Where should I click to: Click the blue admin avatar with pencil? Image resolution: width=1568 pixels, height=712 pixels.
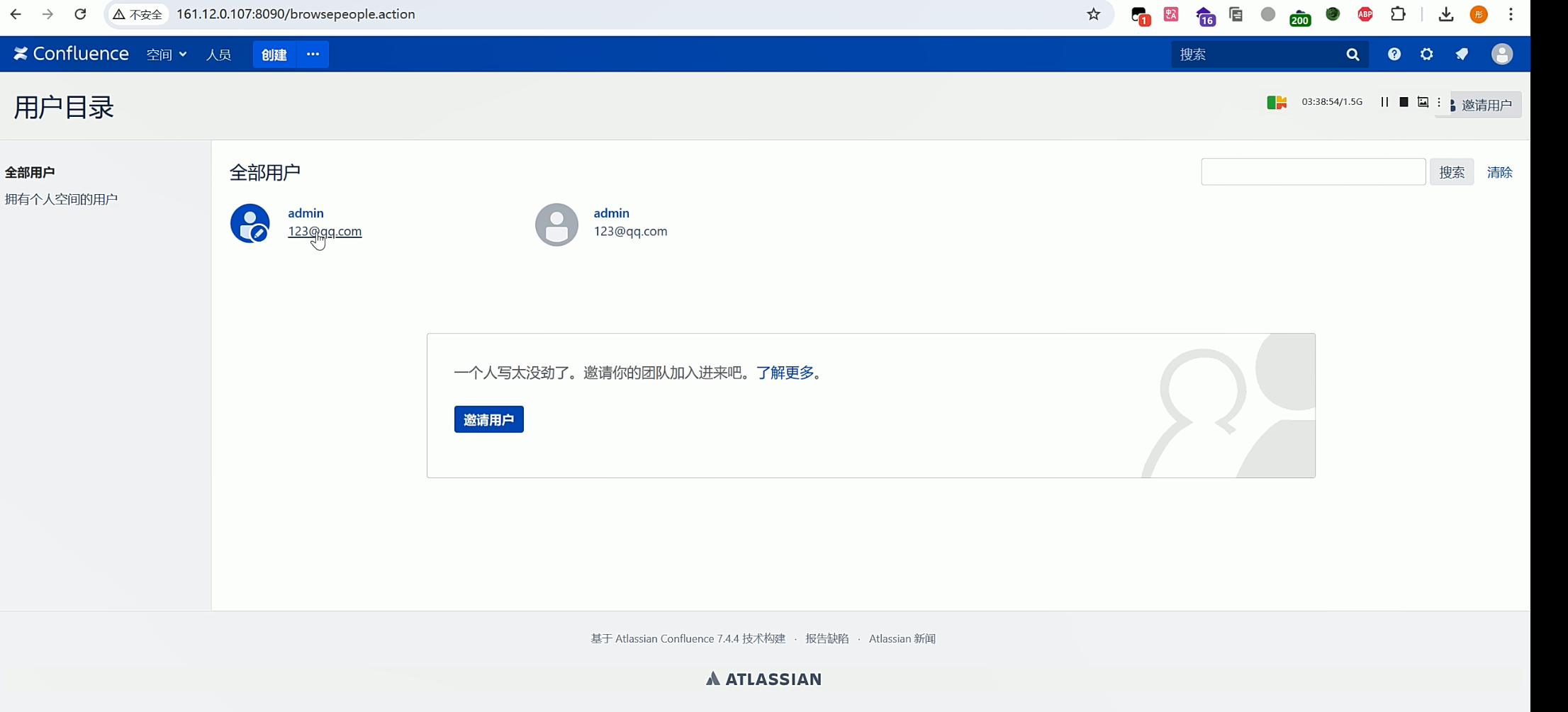(x=250, y=224)
